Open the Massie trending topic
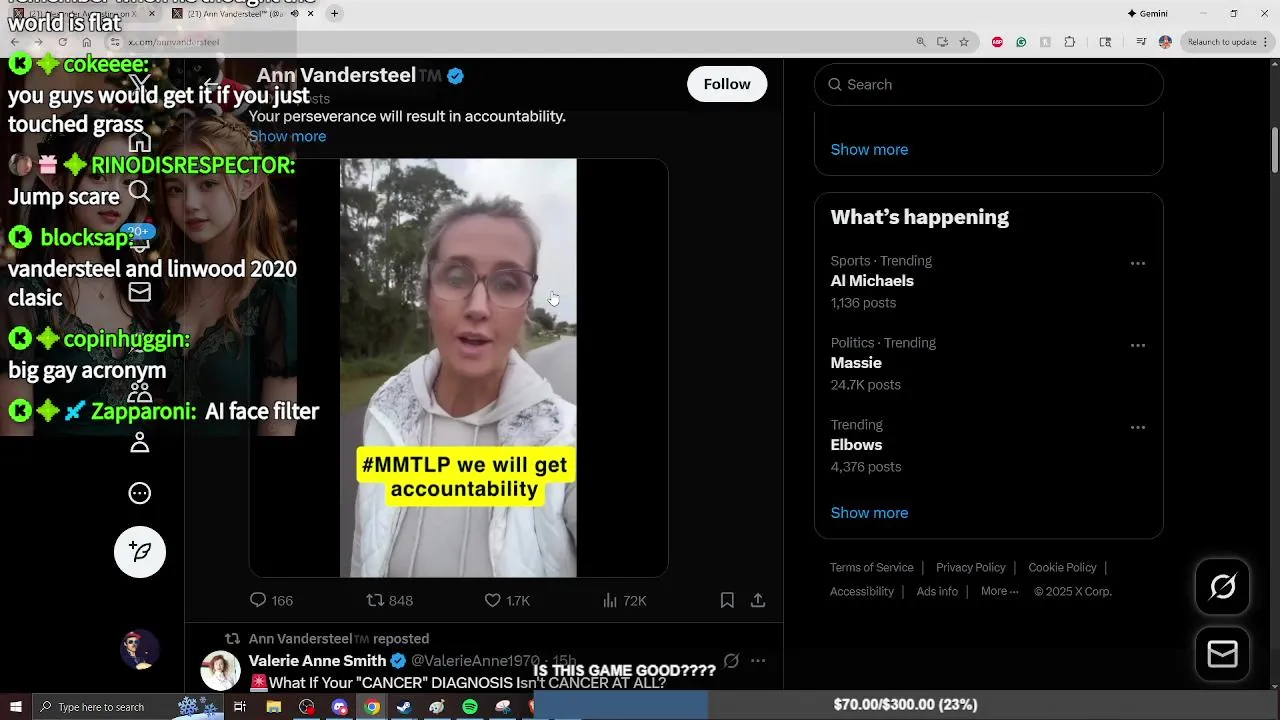Image resolution: width=1280 pixels, height=720 pixels. 856,363
